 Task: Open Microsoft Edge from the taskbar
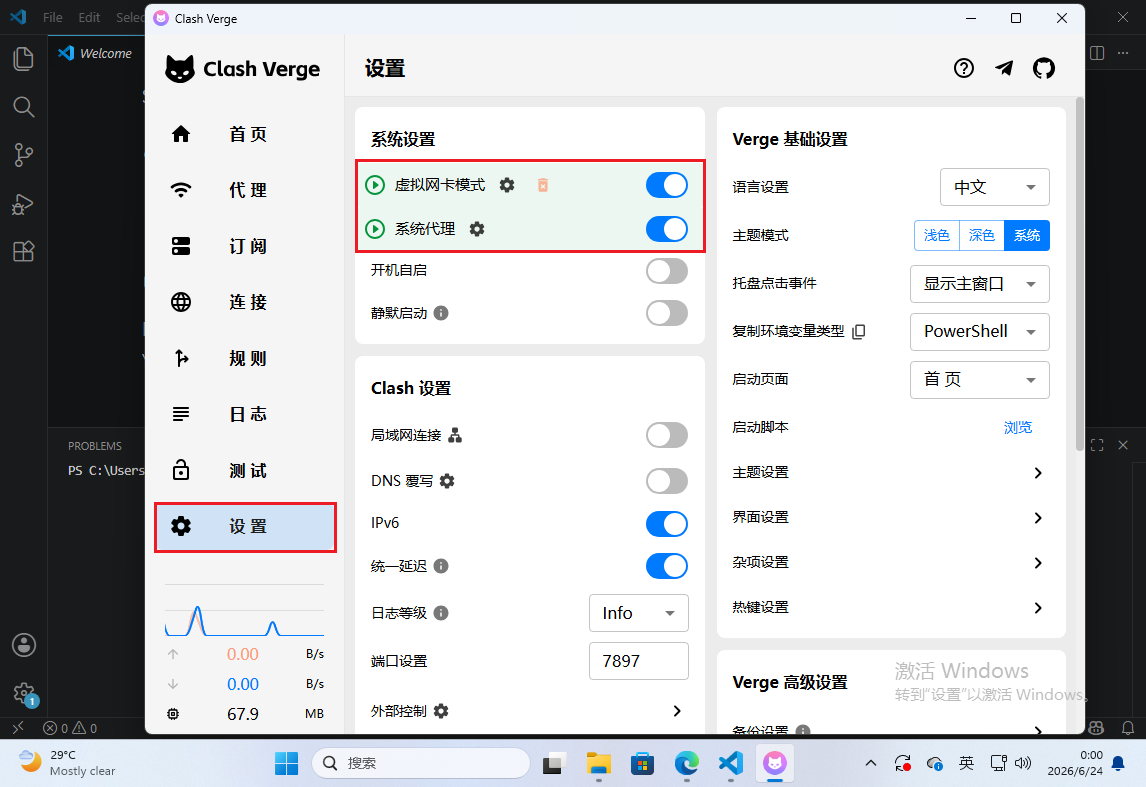pyautogui.click(x=686, y=763)
